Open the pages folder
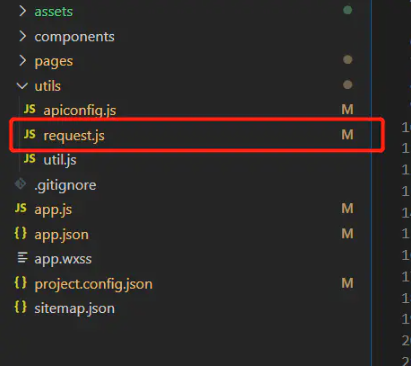The width and height of the screenshot is (413, 366). click(54, 62)
